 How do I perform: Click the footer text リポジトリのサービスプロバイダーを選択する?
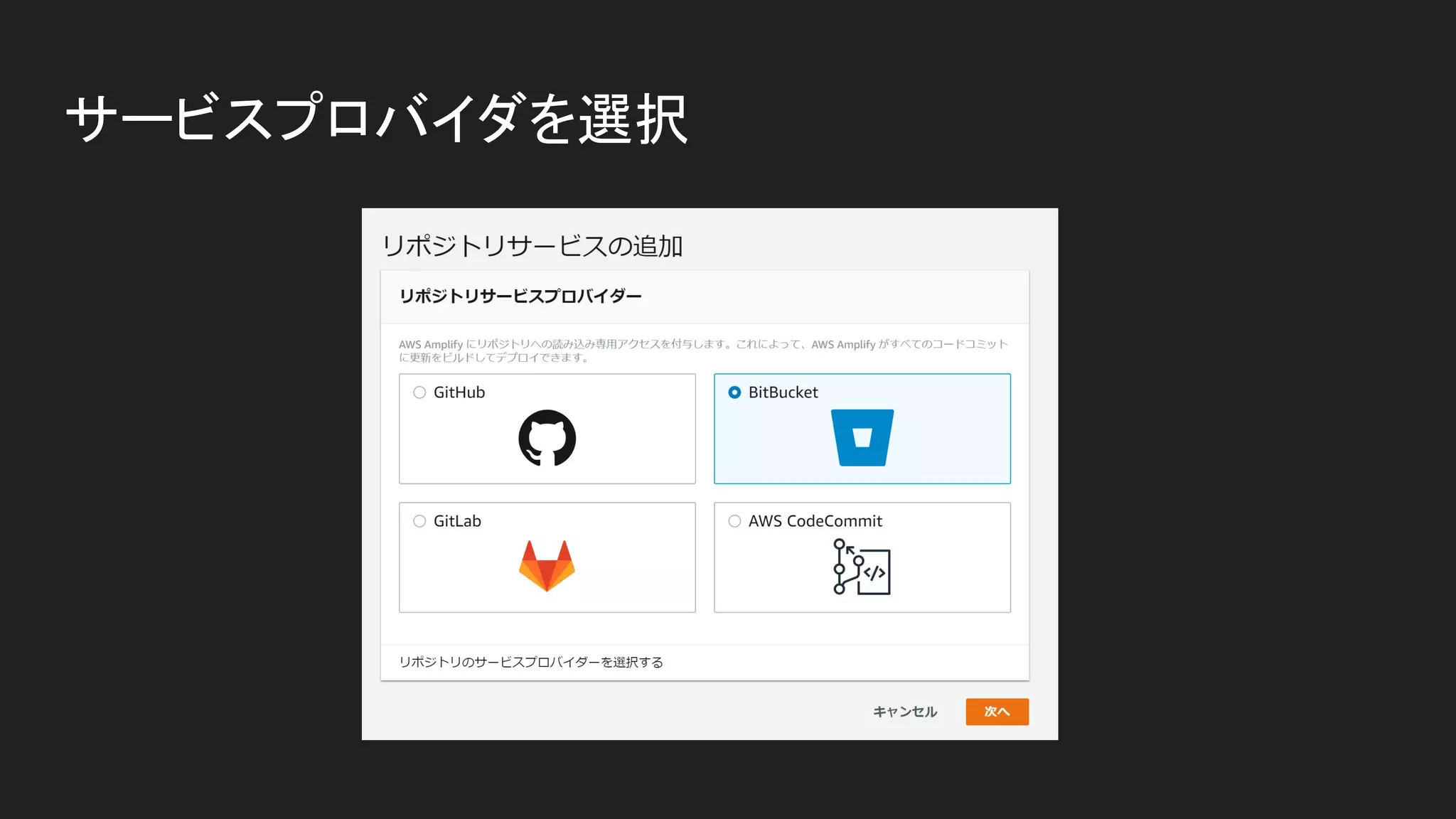coord(531,663)
